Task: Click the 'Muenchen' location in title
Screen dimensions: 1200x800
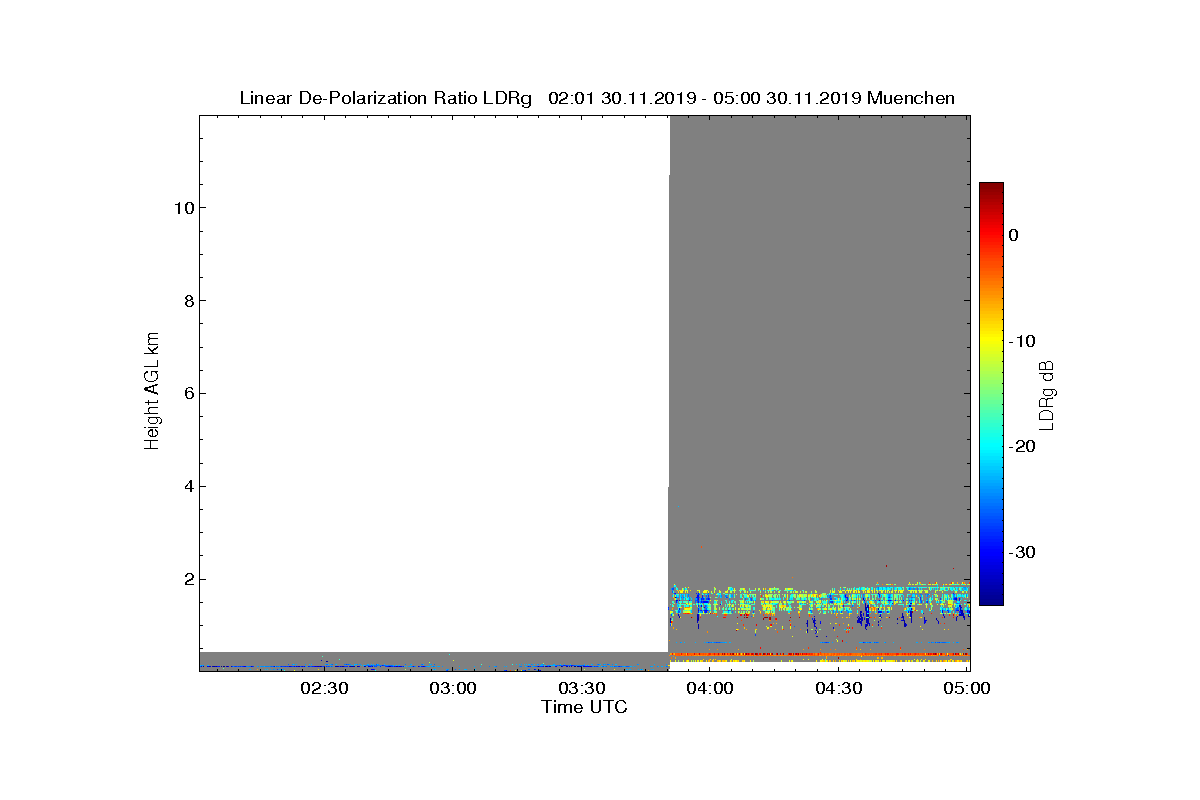Action: tap(911, 99)
